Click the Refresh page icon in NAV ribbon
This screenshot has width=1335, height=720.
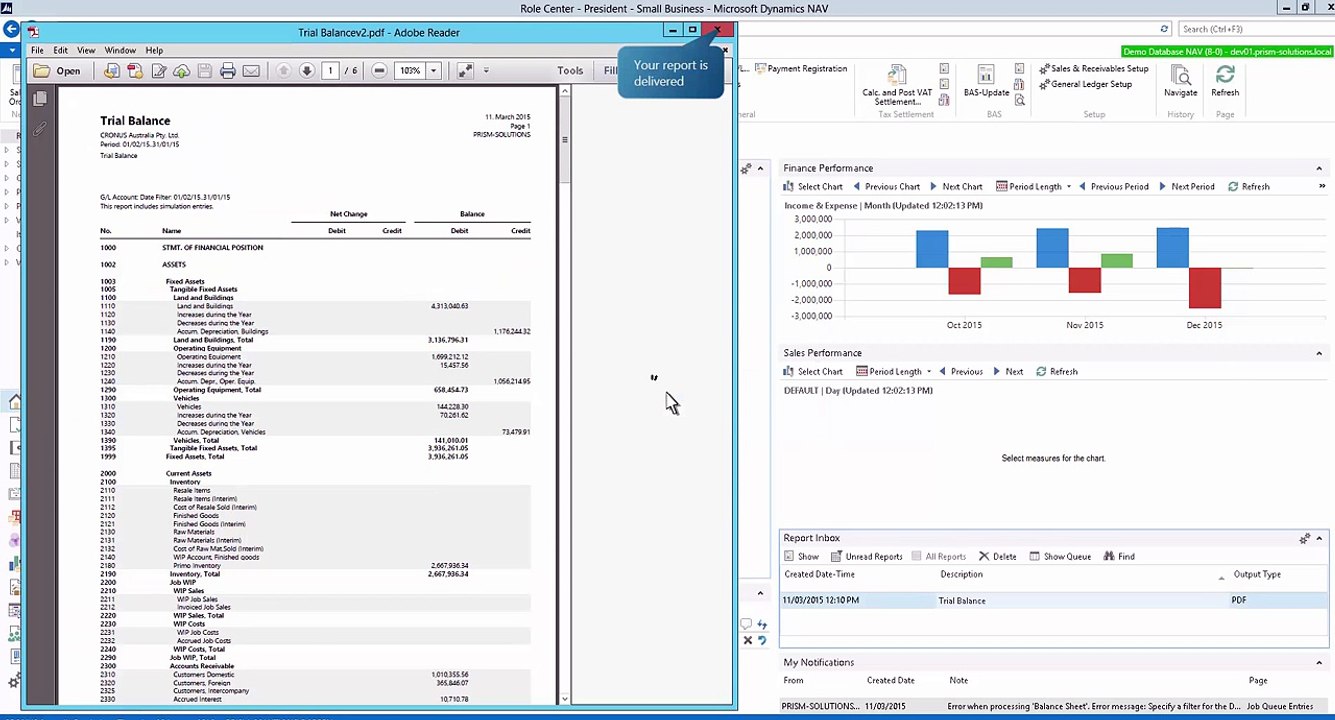click(x=1225, y=80)
